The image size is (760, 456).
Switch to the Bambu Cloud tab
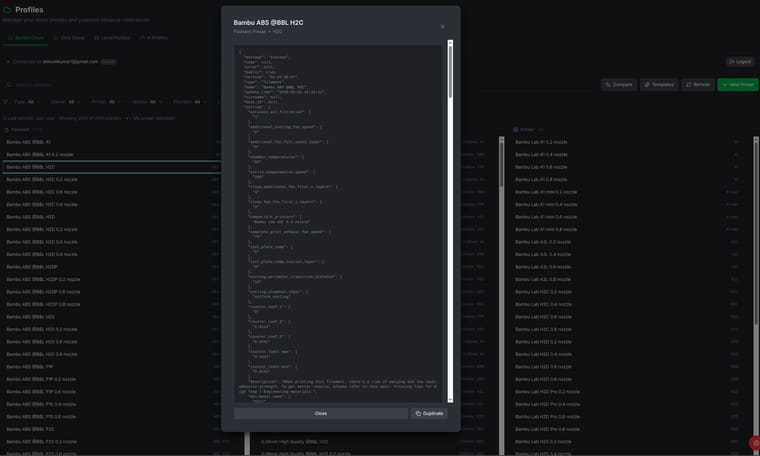[x=26, y=38]
